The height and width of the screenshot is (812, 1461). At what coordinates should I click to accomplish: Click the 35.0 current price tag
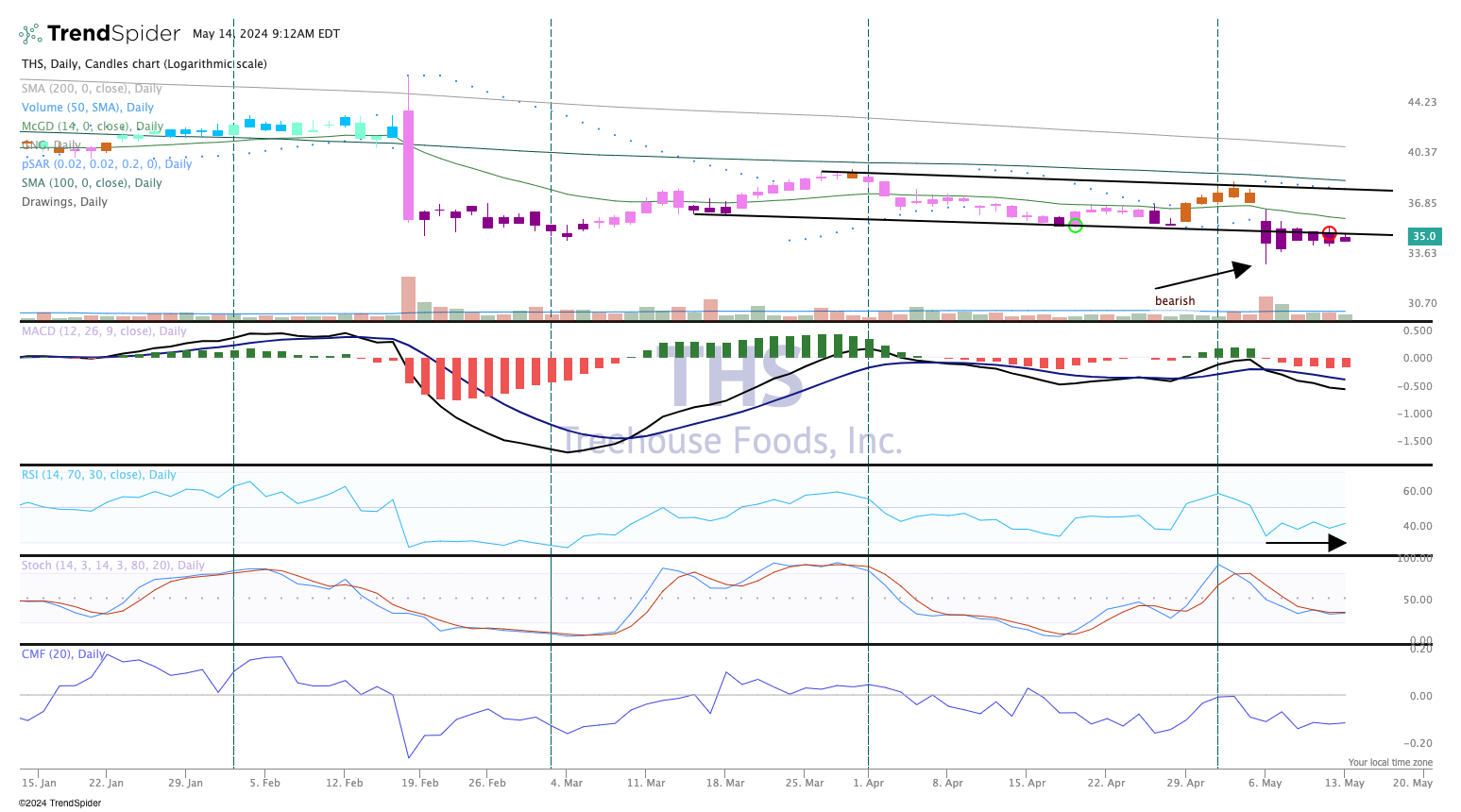tap(1423, 236)
